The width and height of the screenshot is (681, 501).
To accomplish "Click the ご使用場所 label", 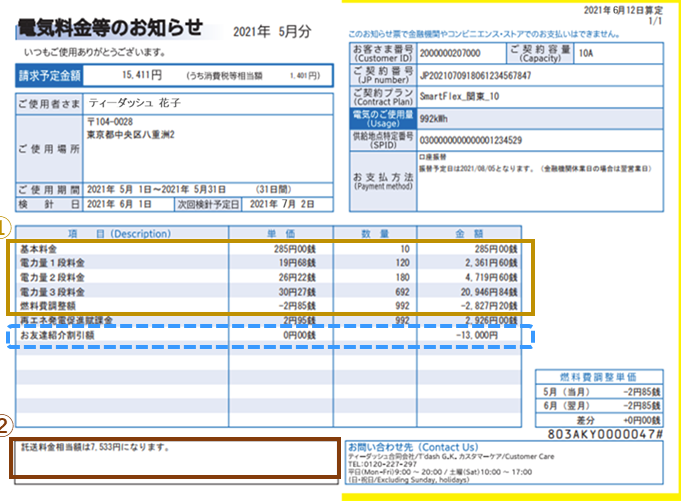I will [x=49, y=149].
